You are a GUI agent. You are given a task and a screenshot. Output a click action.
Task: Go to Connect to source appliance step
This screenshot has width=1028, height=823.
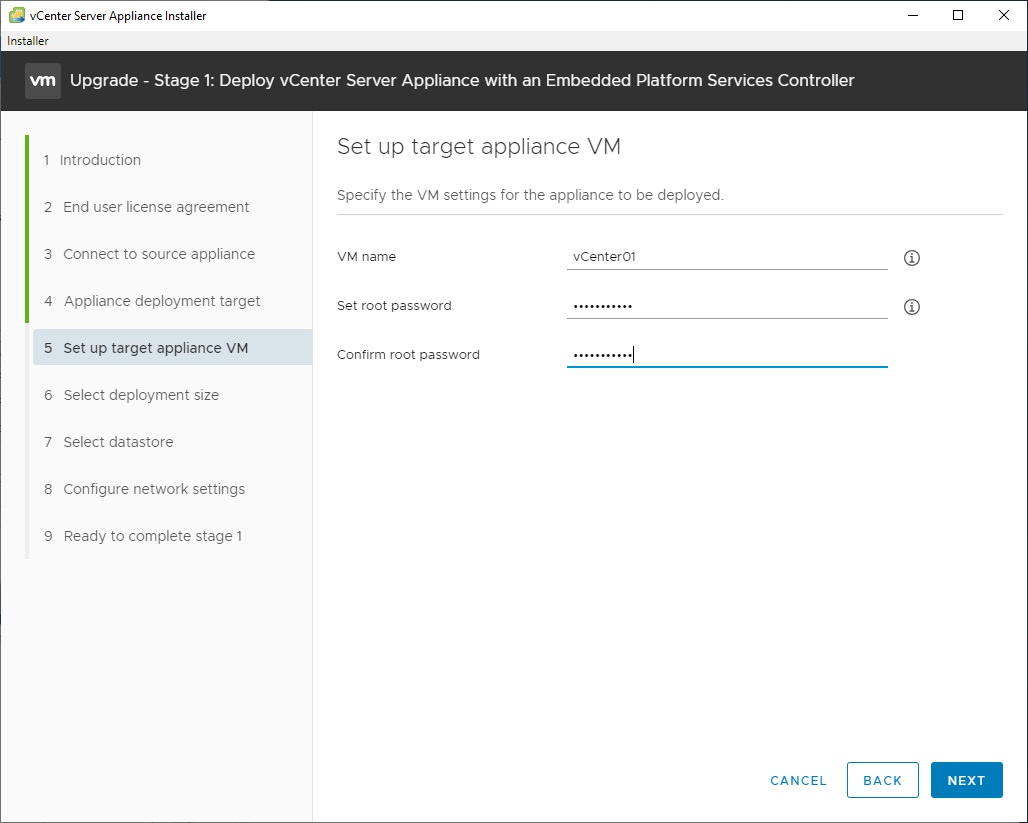tap(149, 254)
